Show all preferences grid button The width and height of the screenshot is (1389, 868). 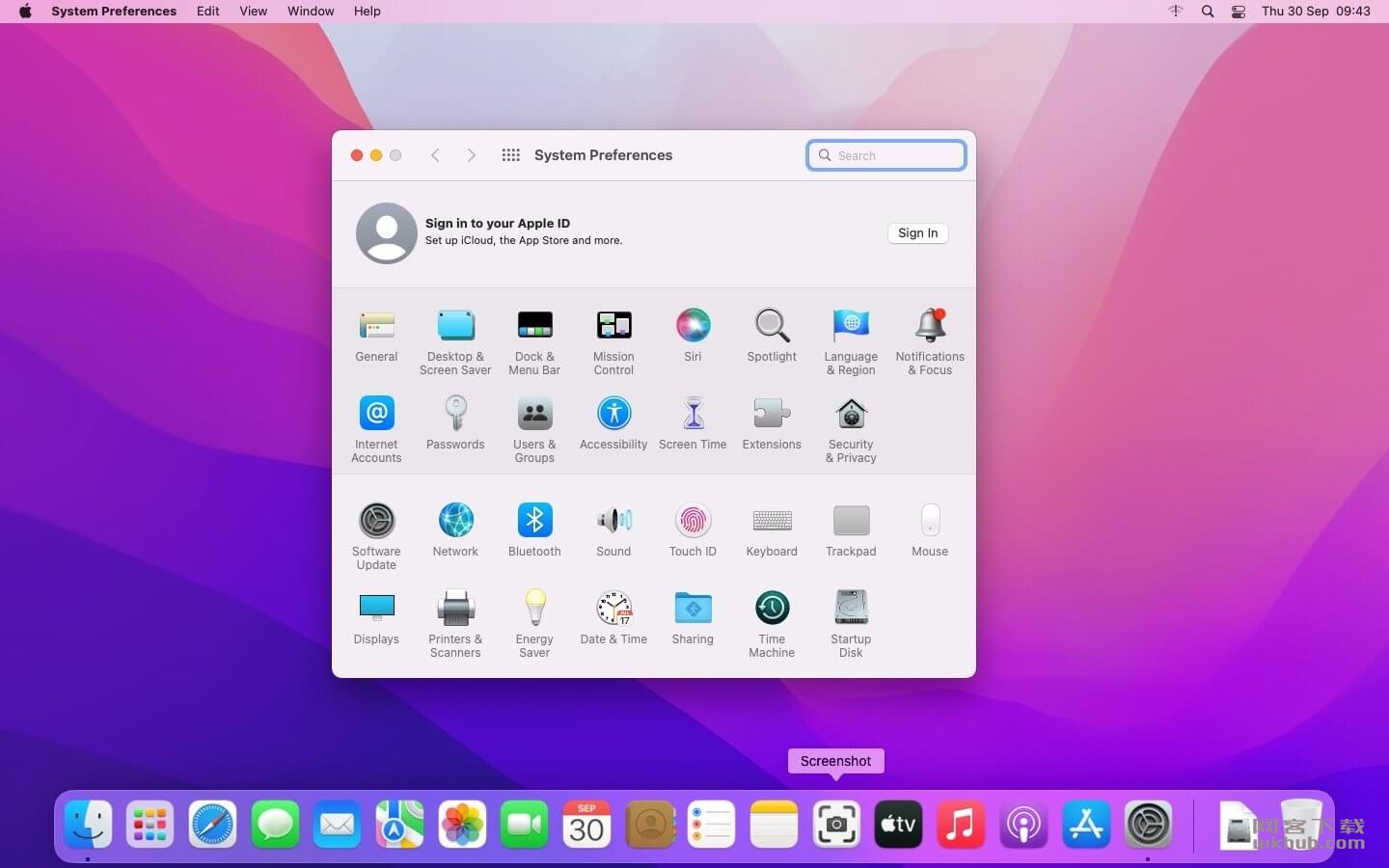click(x=511, y=155)
